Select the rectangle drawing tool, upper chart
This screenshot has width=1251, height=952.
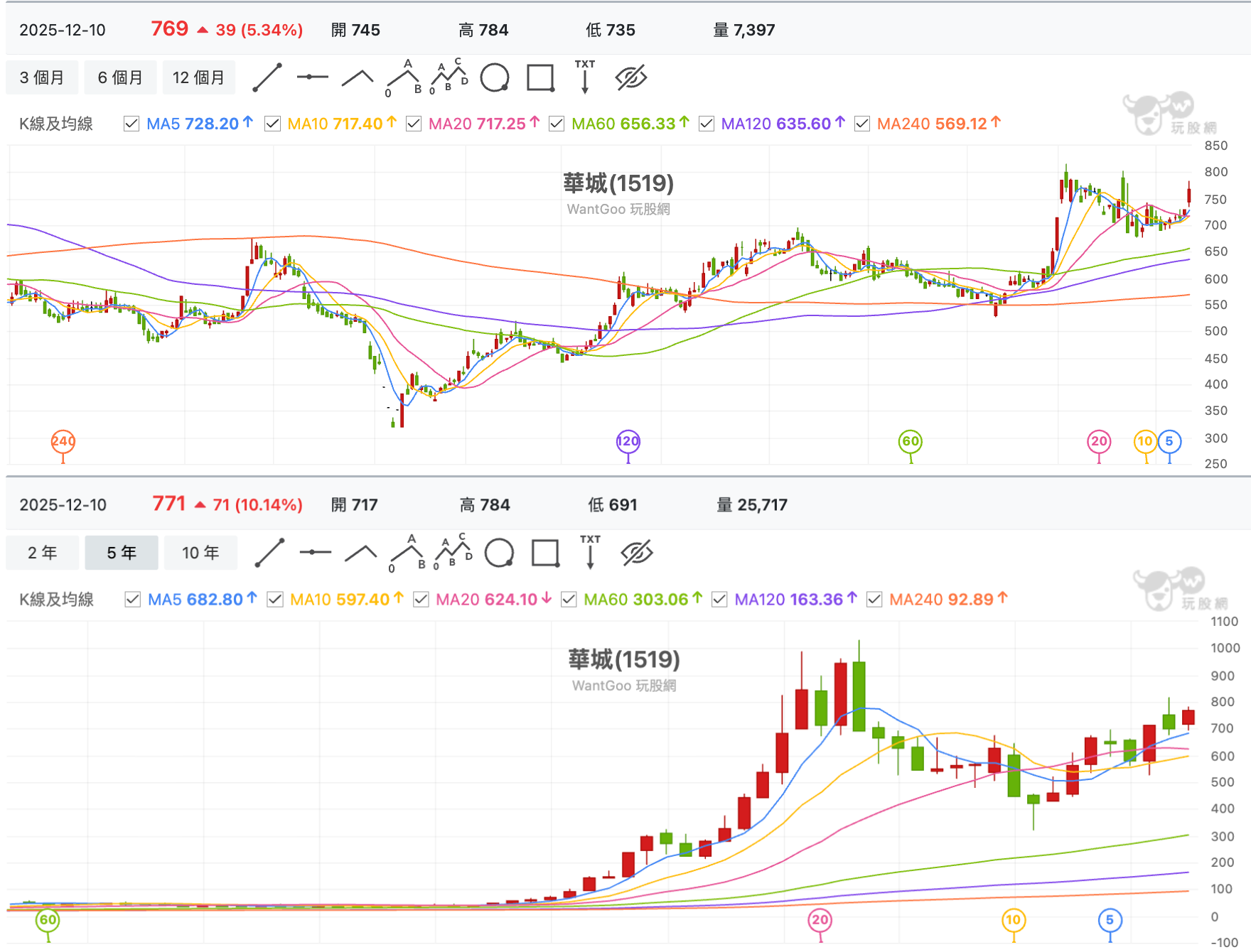click(x=541, y=77)
